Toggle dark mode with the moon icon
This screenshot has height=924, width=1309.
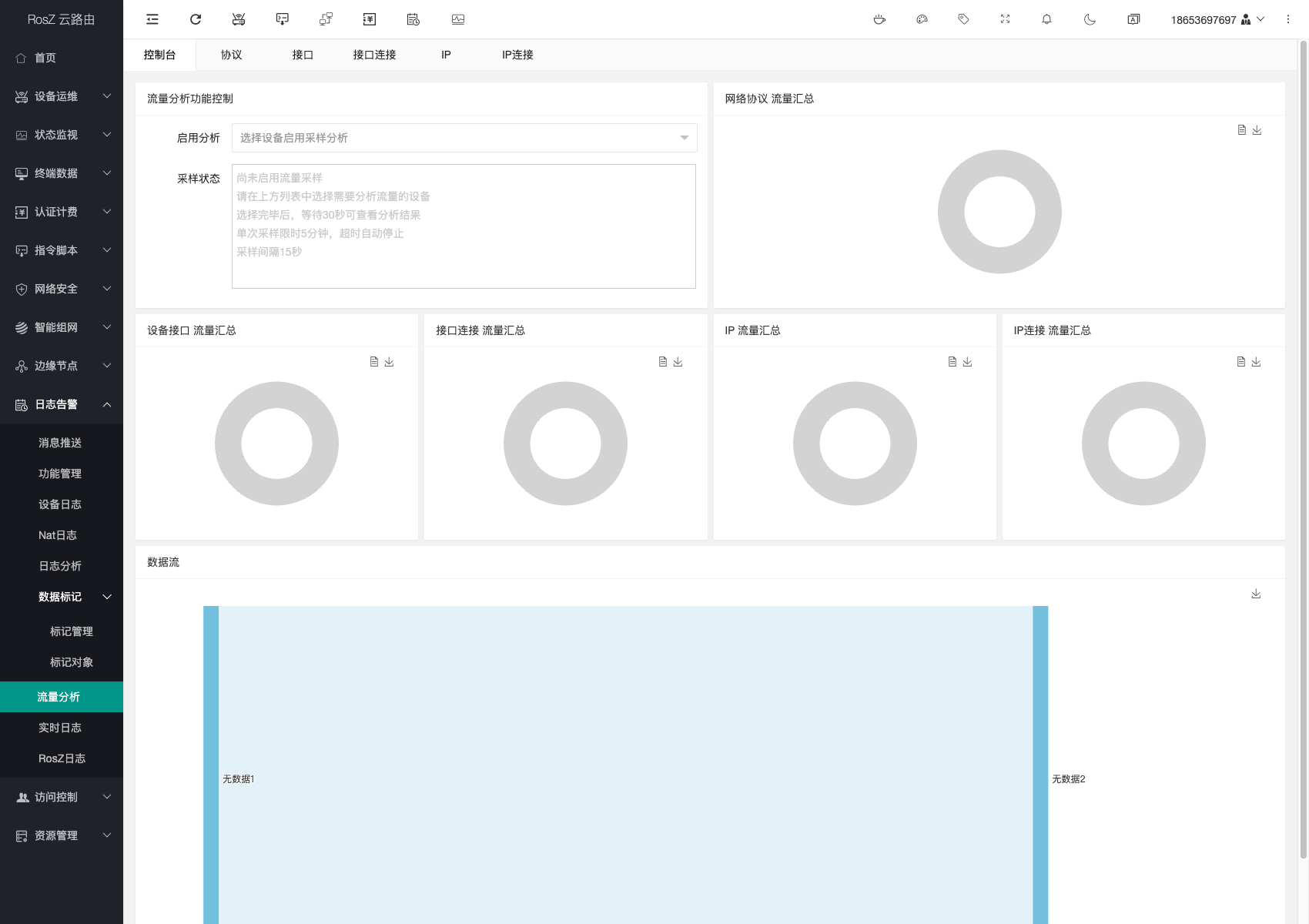coord(1090,19)
